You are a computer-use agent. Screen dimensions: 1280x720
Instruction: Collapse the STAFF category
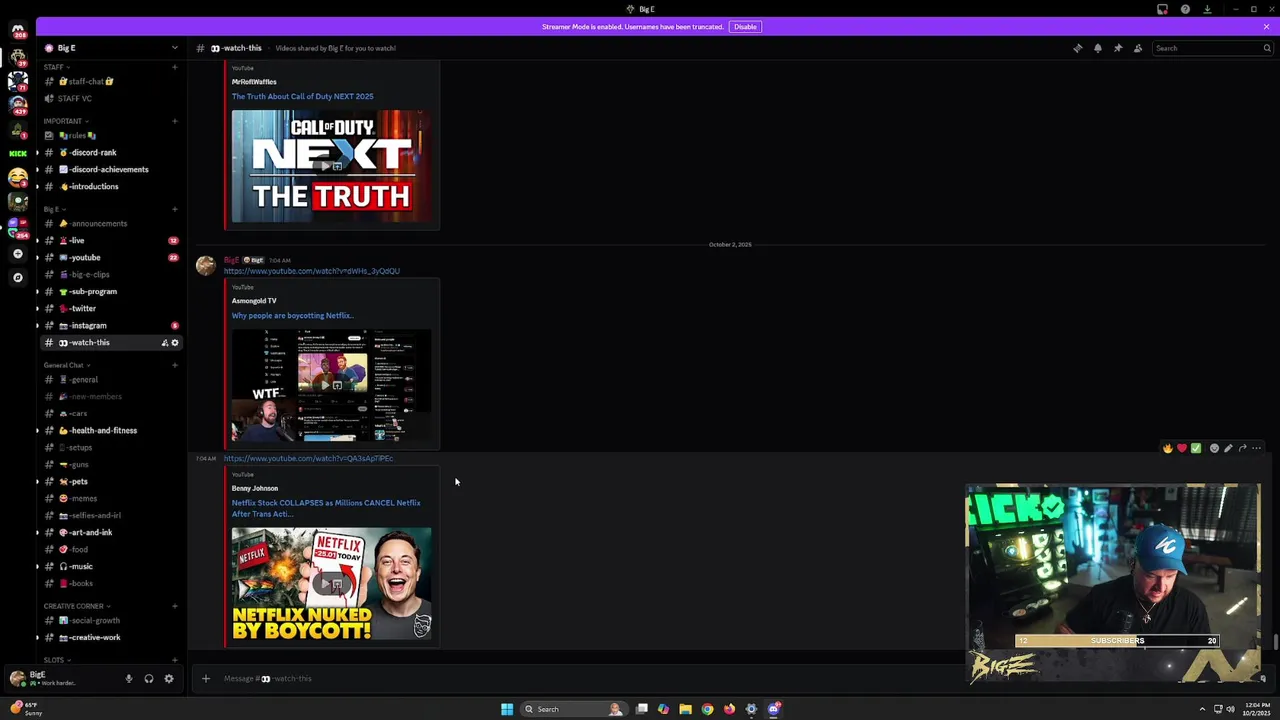[55, 67]
